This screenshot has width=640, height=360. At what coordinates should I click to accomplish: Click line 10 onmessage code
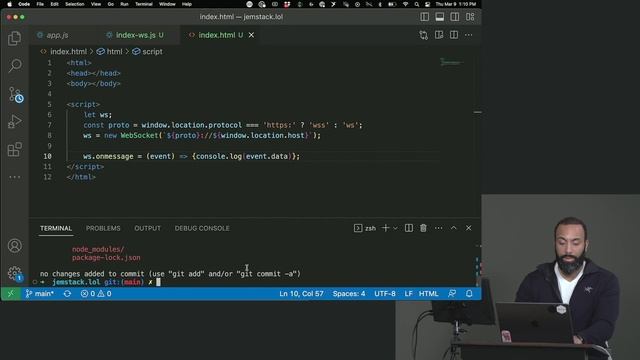click(191, 156)
